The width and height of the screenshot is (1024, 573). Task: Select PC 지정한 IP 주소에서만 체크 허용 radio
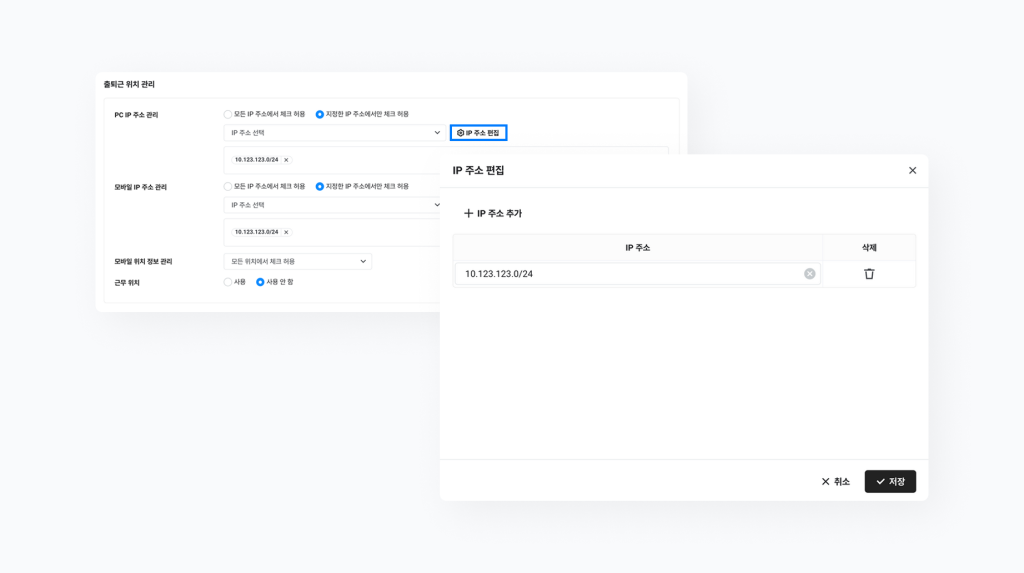(320, 114)
